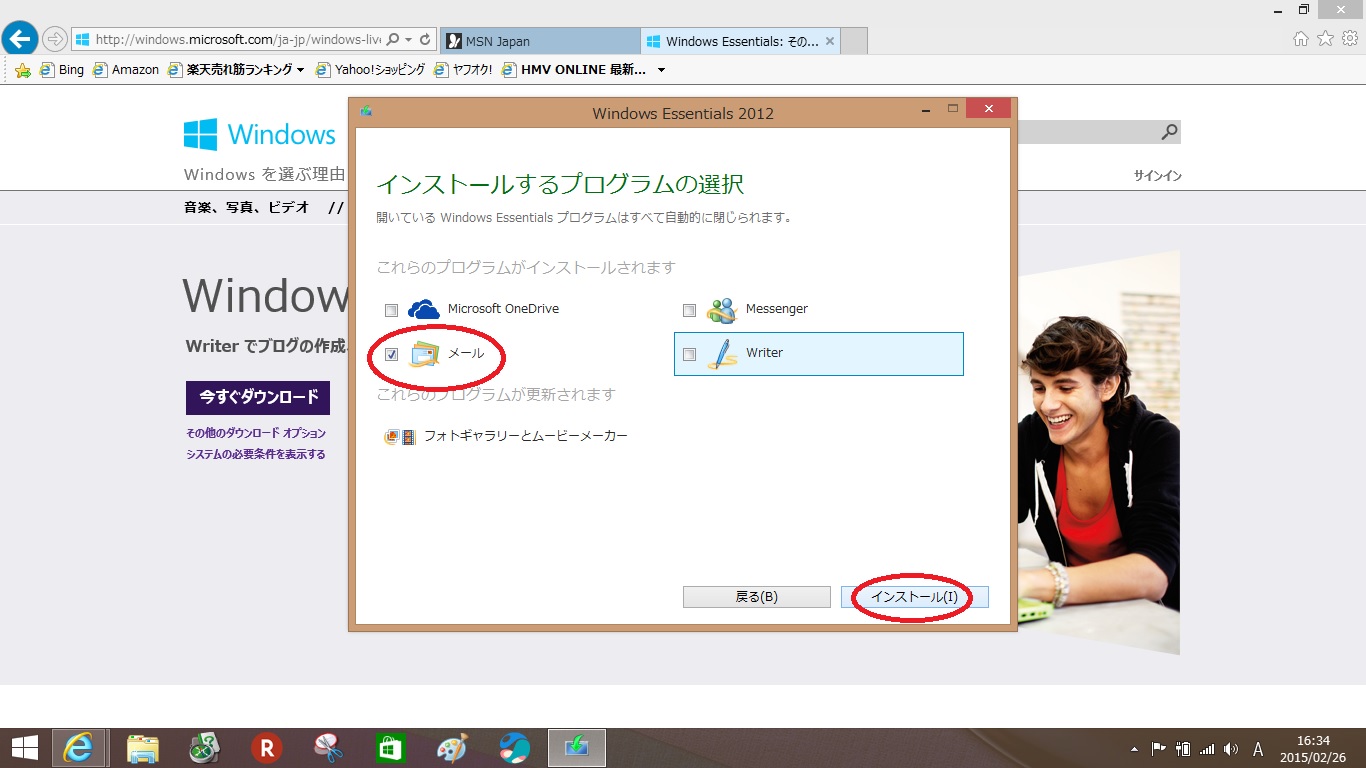
Task: Open the Windows を選ぶ理由 menu
Action: pyautogui.click(x=264, y=174)
